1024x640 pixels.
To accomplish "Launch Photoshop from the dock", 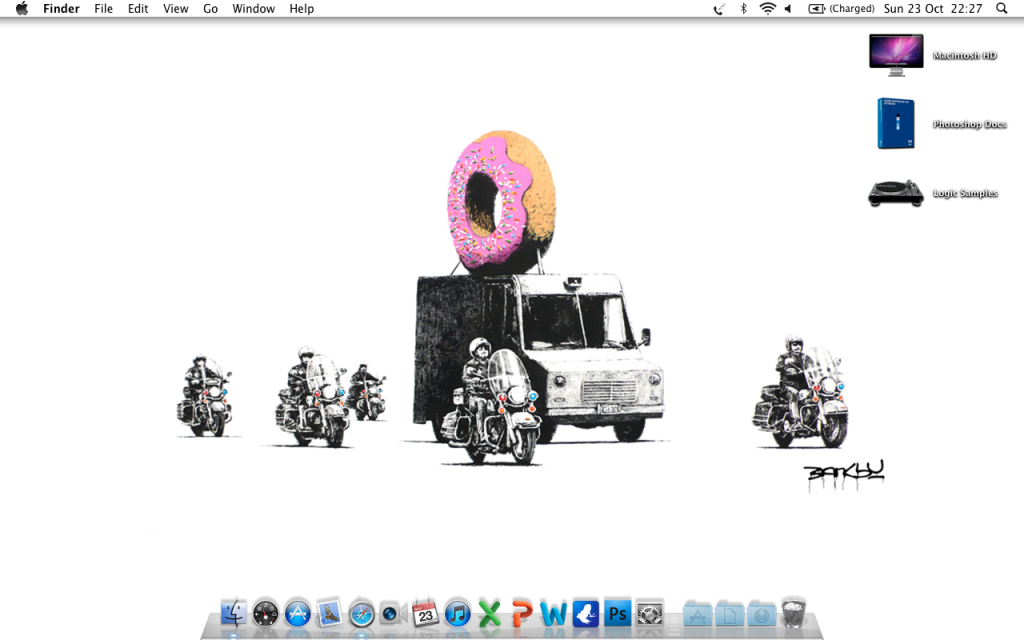I will (617, 614).
